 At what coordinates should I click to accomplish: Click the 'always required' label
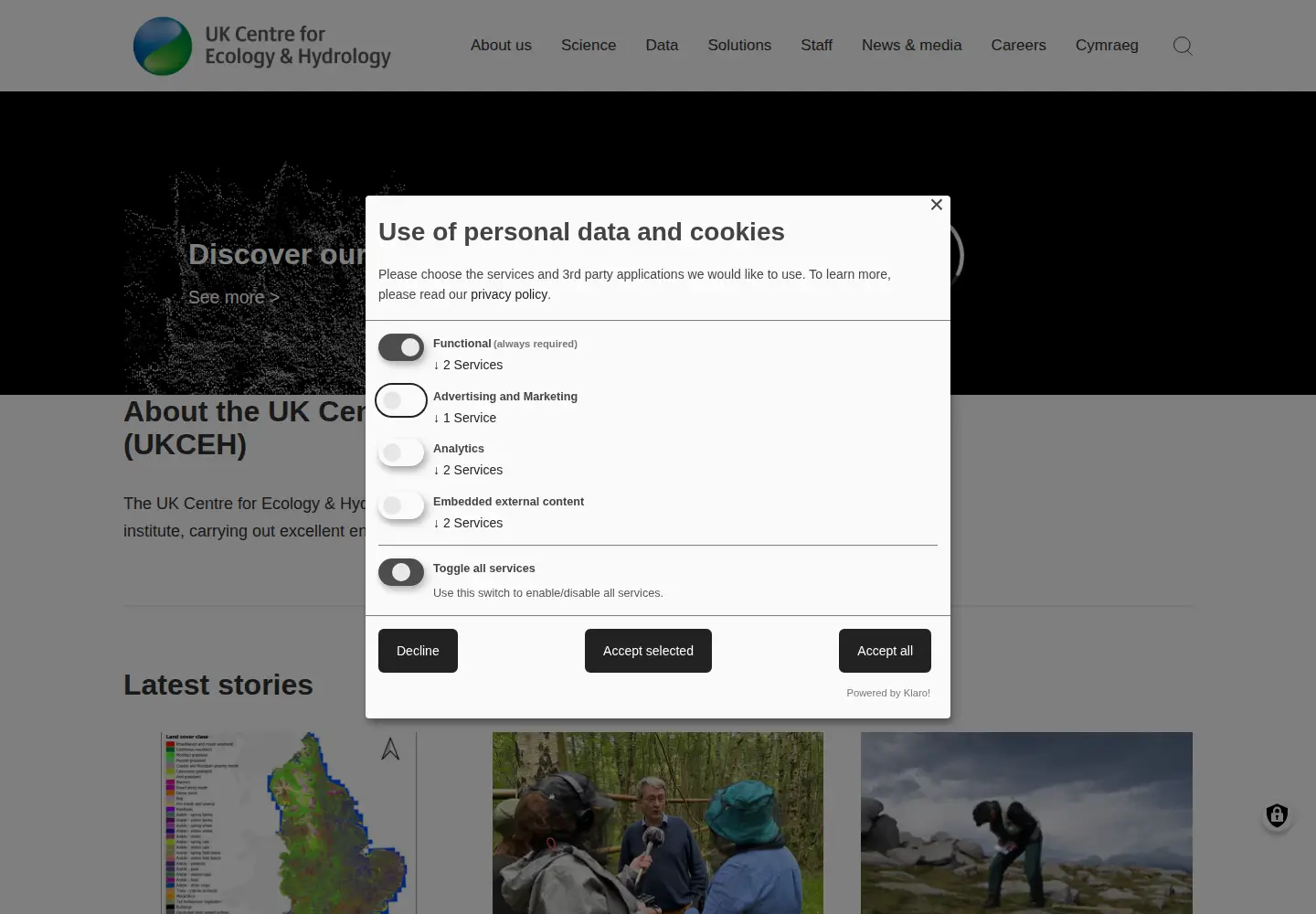click(x=536, y=344)
